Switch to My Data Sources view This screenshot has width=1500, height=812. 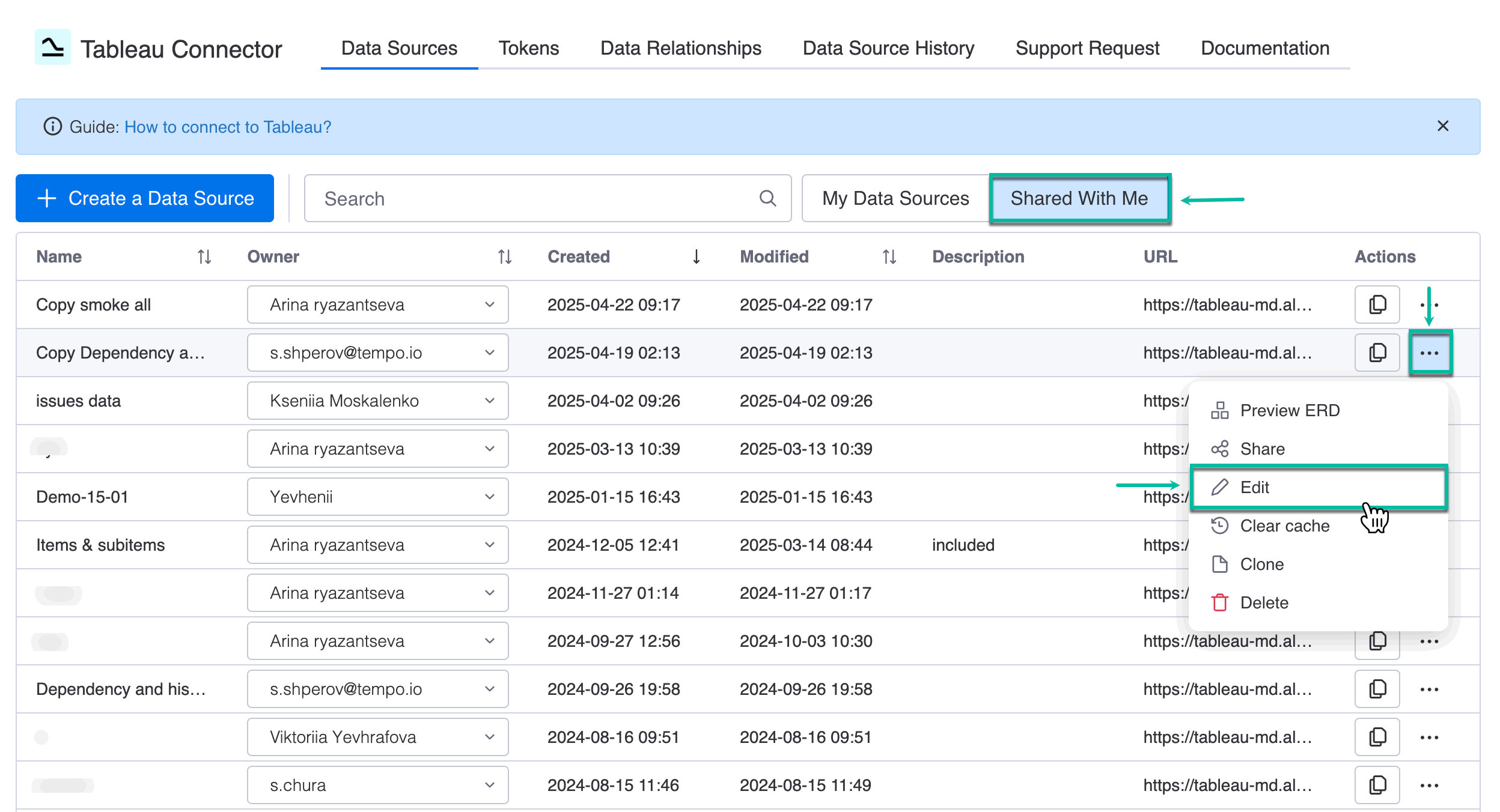tap(895, 198)
